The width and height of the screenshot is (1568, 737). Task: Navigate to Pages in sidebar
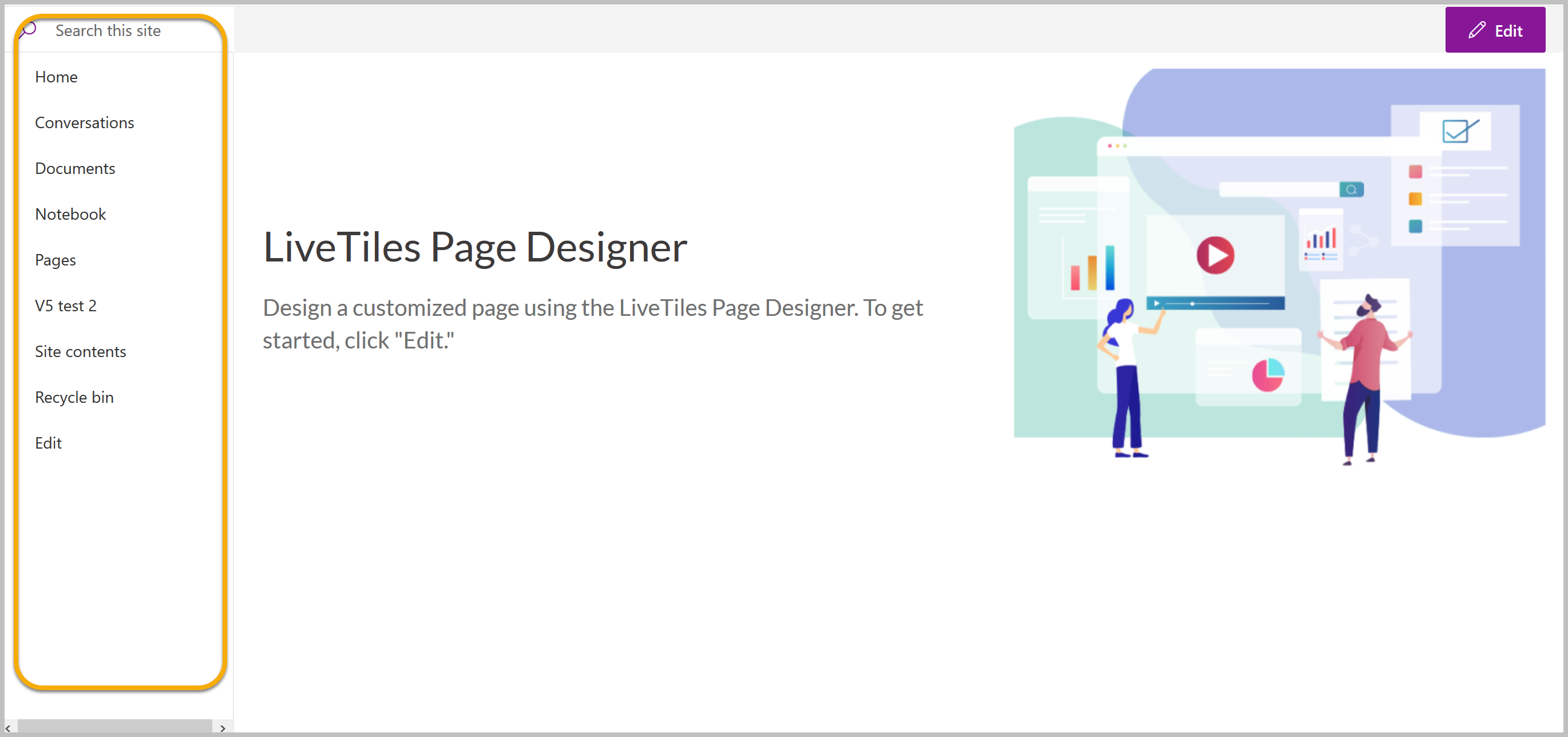(55, 260)
